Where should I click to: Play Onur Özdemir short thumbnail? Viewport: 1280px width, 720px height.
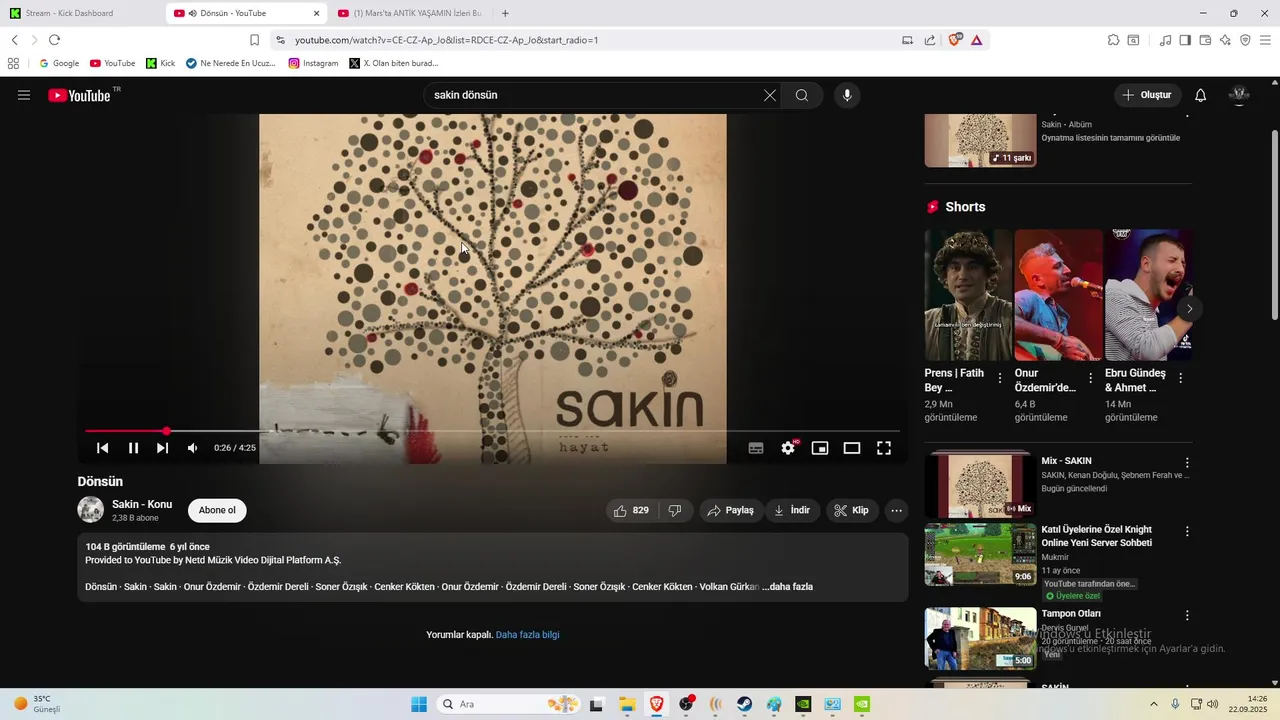[x=1058, y=295]
